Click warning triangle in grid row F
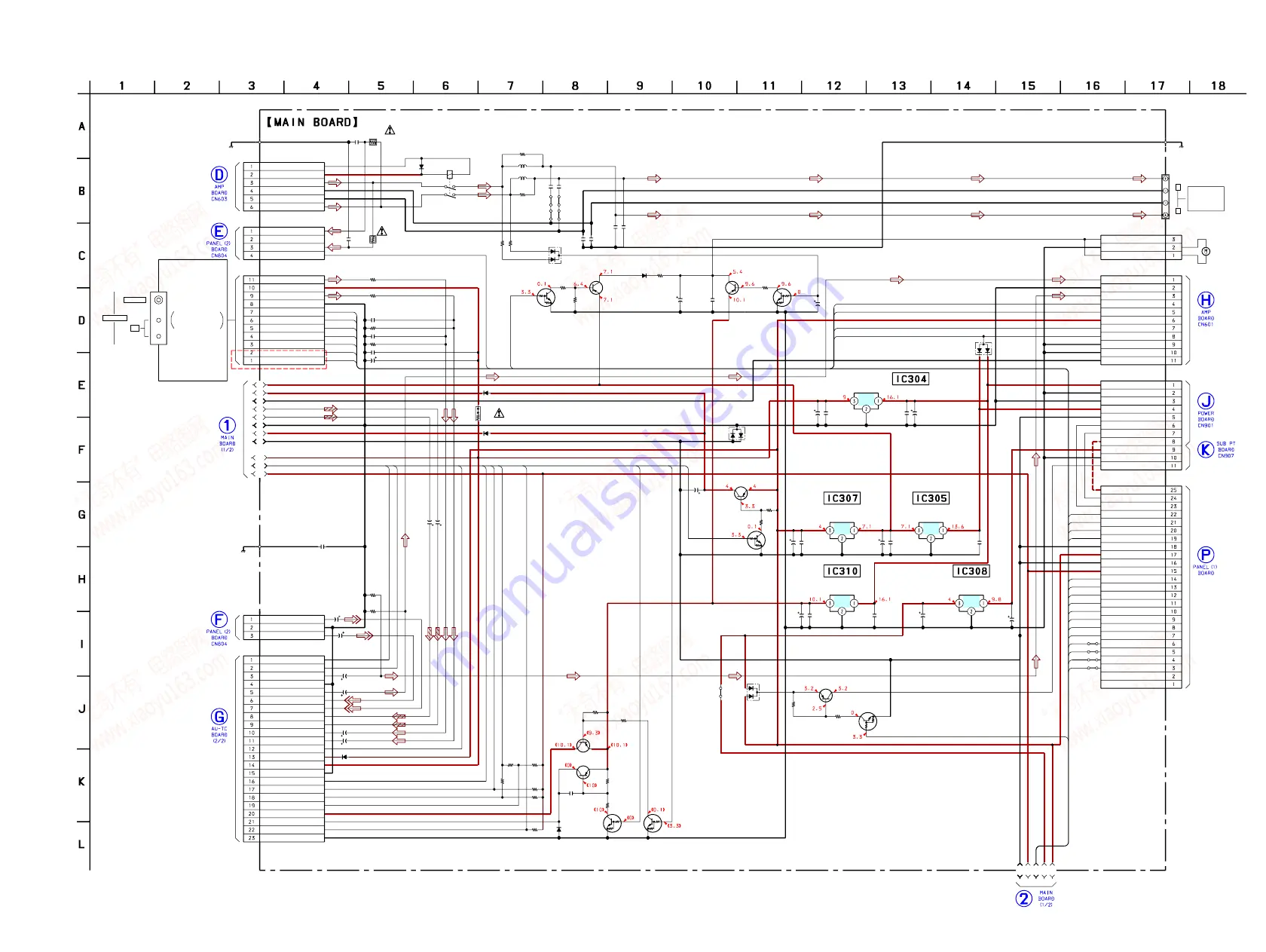 tap(499, 413)
